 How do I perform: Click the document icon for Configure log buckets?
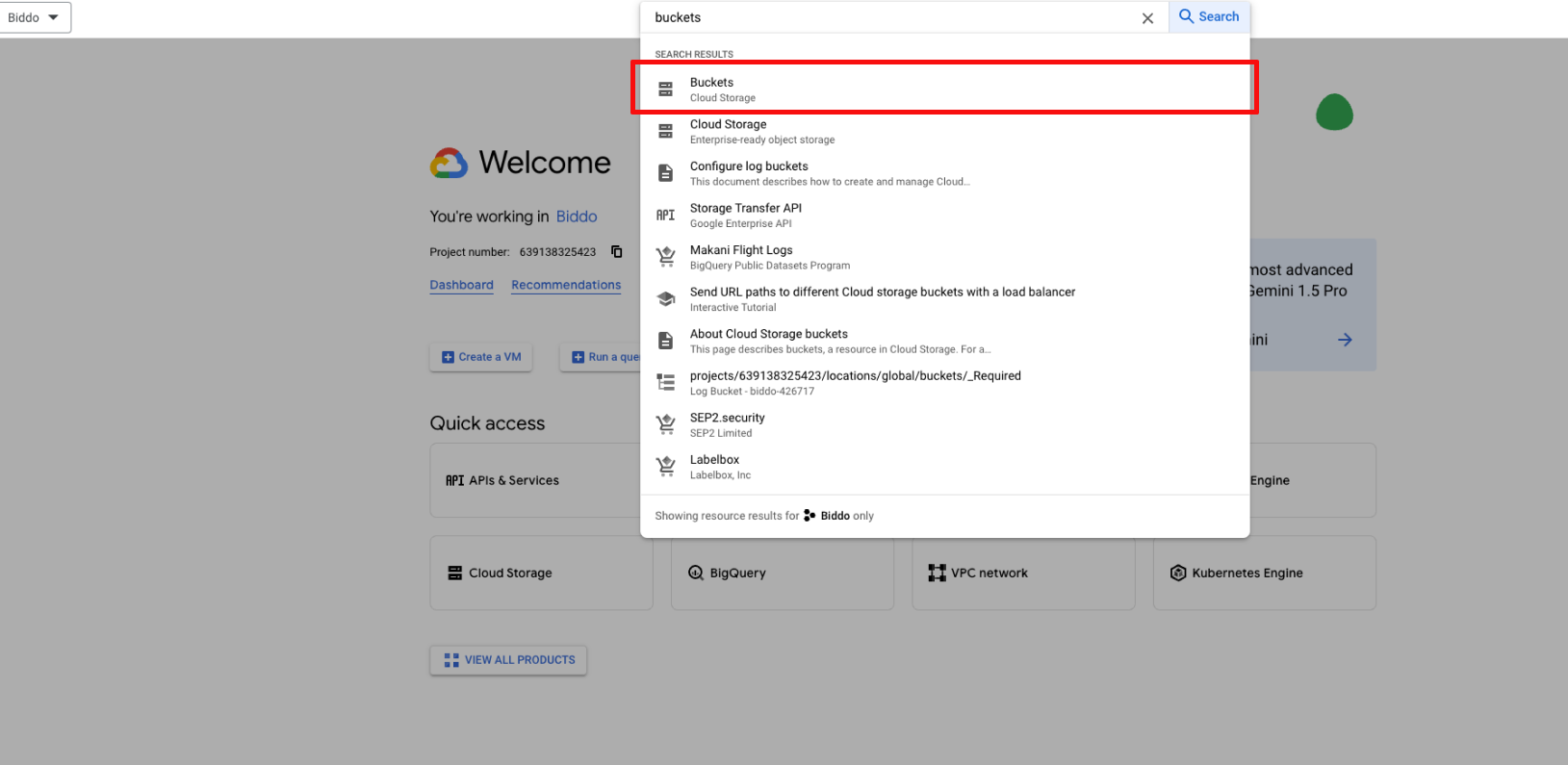click(665, 173)
